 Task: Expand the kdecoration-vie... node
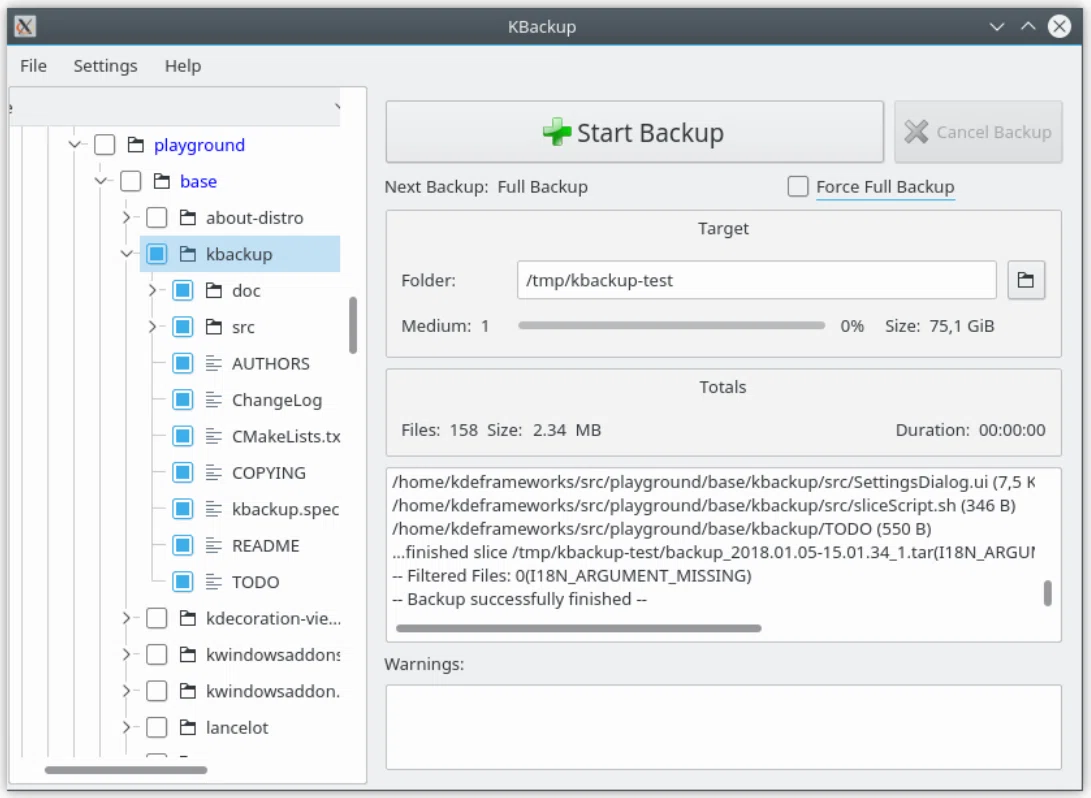click(x=127, y=618)
